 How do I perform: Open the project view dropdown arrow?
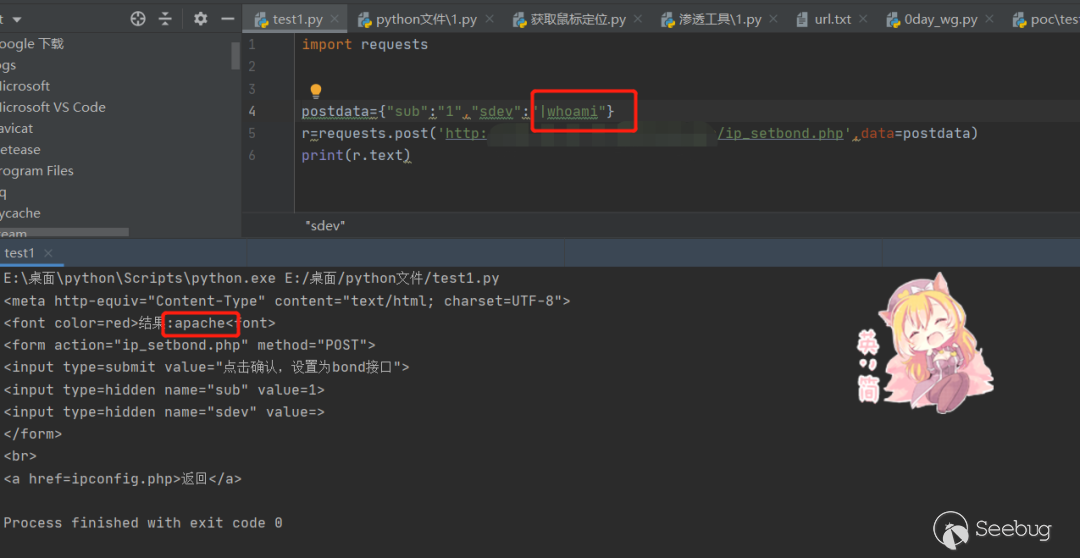coord(17,19)
